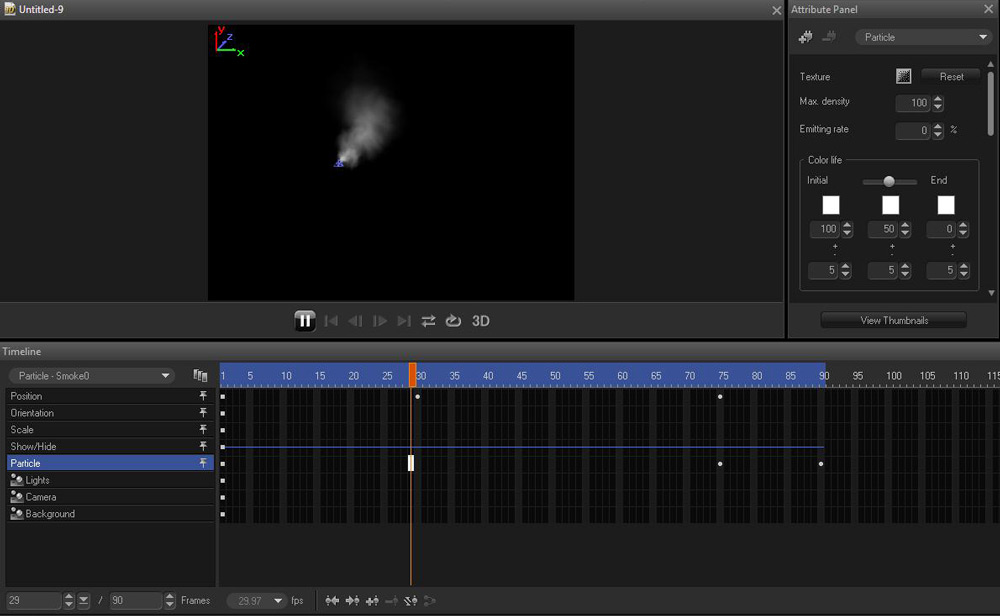Image resolution: width=1000 pixels, height=616 pixels.
Task: Step back one frame
Action: (x=355, y=321)
